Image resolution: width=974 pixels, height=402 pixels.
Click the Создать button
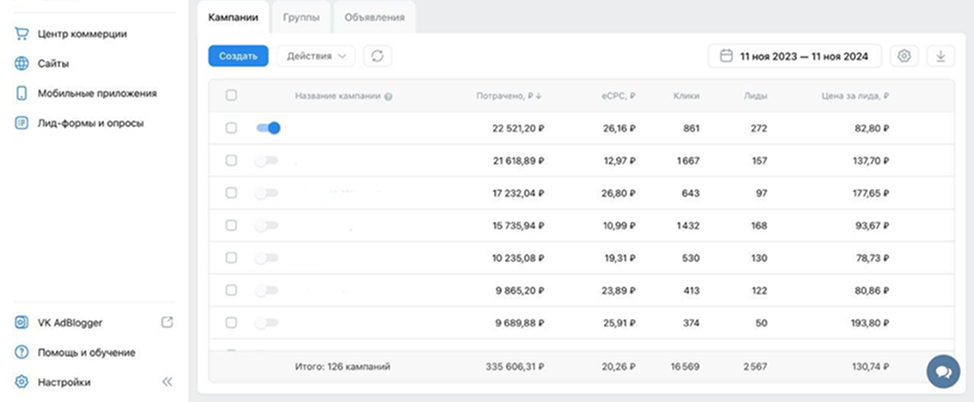click(x=238, y=56)
